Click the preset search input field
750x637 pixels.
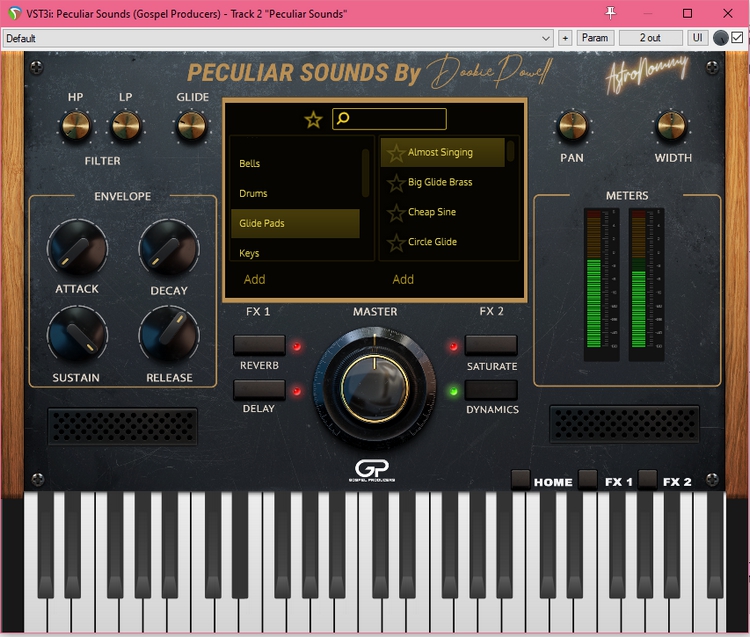click(389, 119)
